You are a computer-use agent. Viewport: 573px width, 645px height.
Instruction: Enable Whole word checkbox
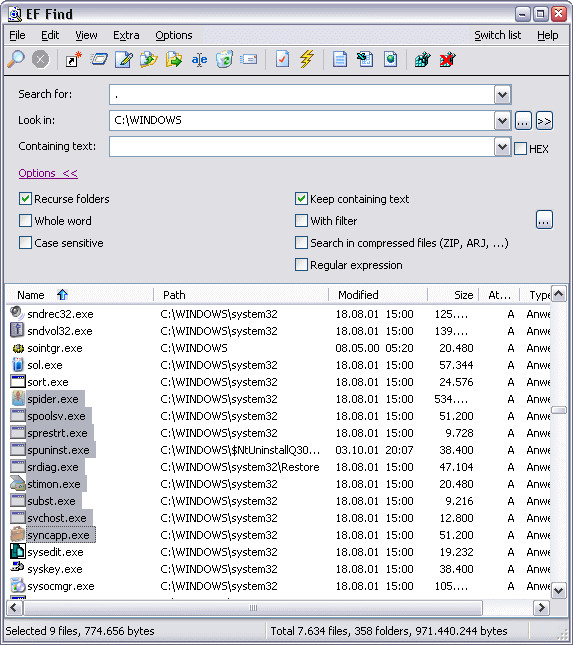click(25, 220)
